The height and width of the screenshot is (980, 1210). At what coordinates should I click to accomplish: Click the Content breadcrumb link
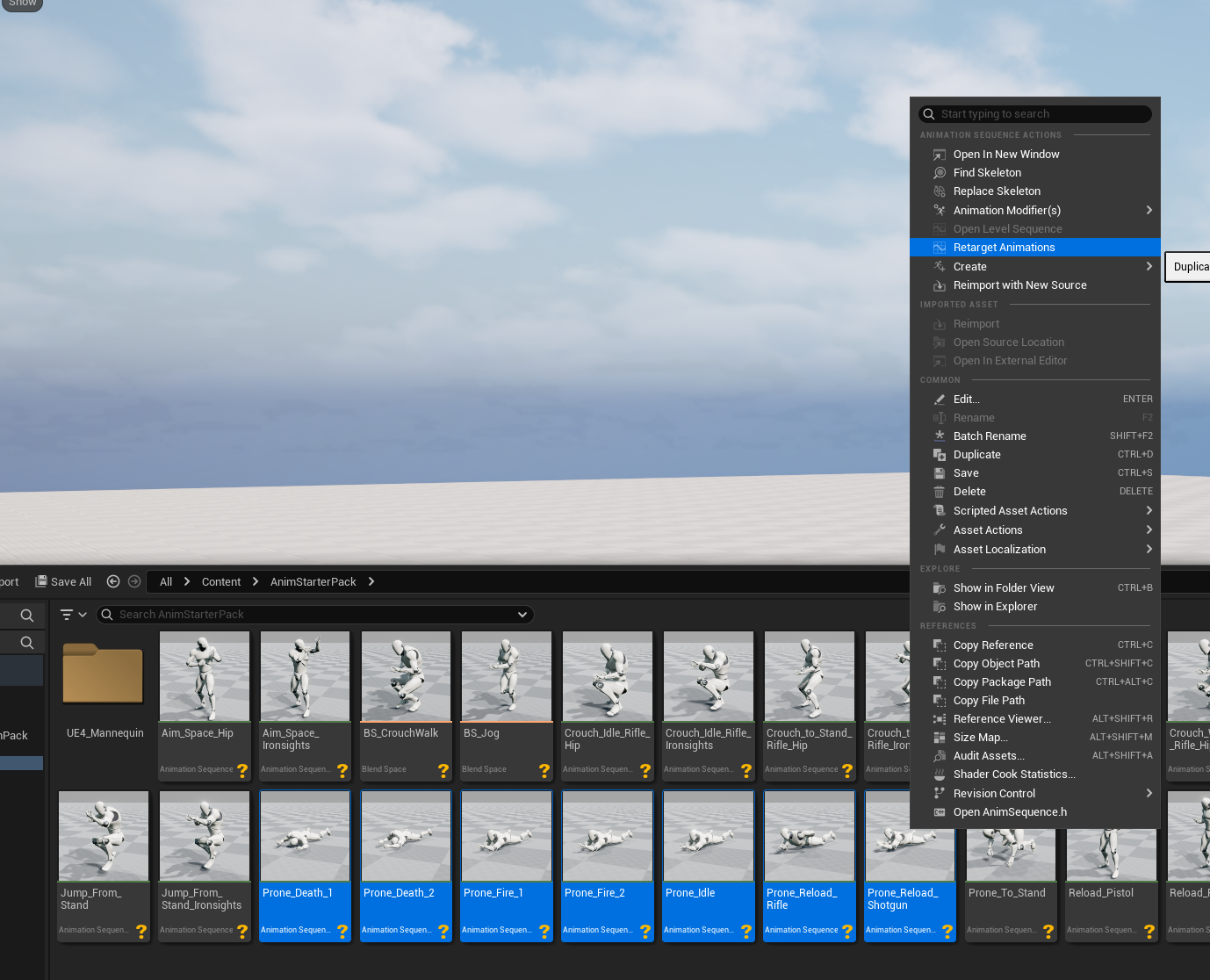[221, 581]
